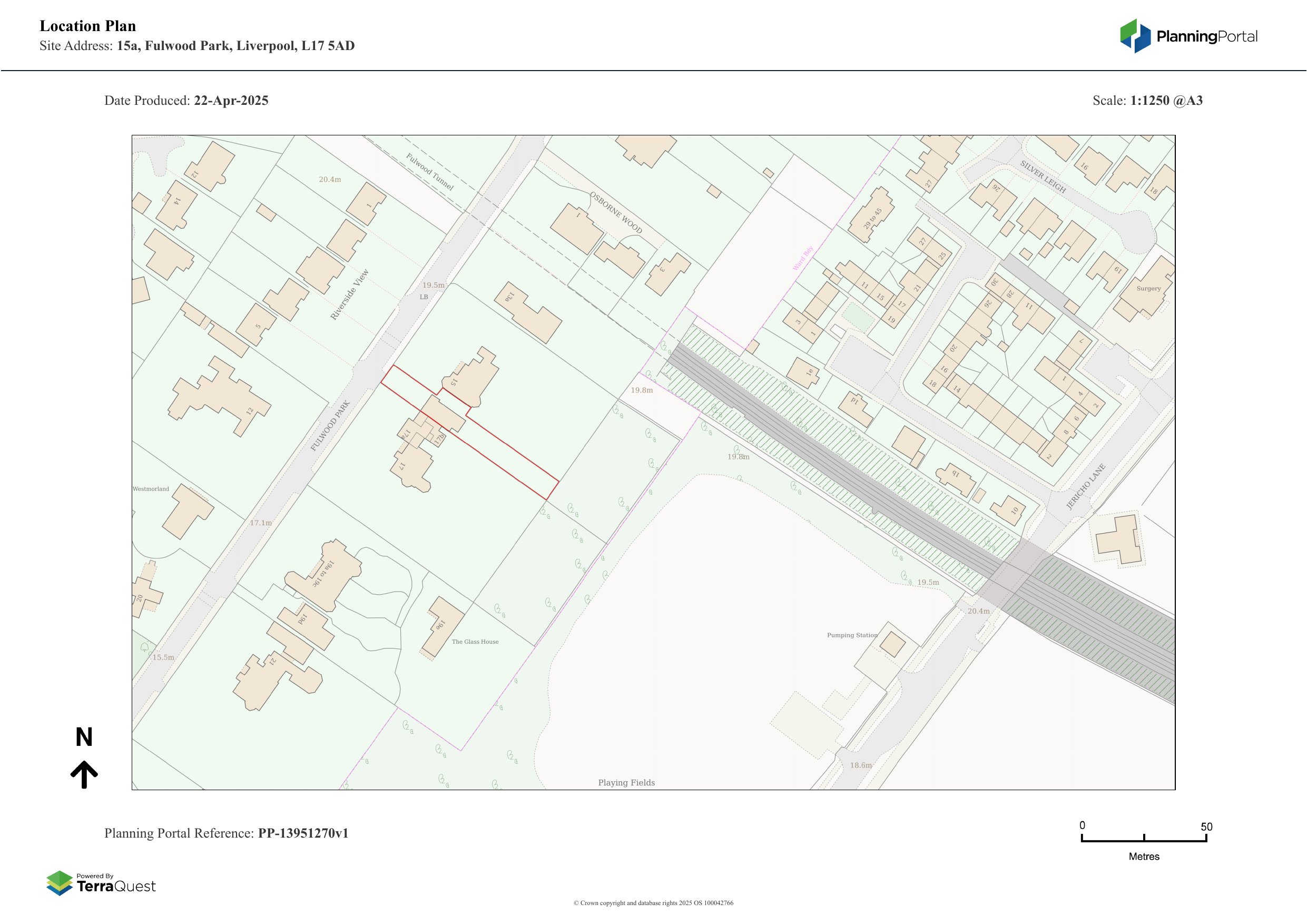This screenshot has height=924, width=1307.
Task: Click the large N compass letter
Action: [84, 738]
